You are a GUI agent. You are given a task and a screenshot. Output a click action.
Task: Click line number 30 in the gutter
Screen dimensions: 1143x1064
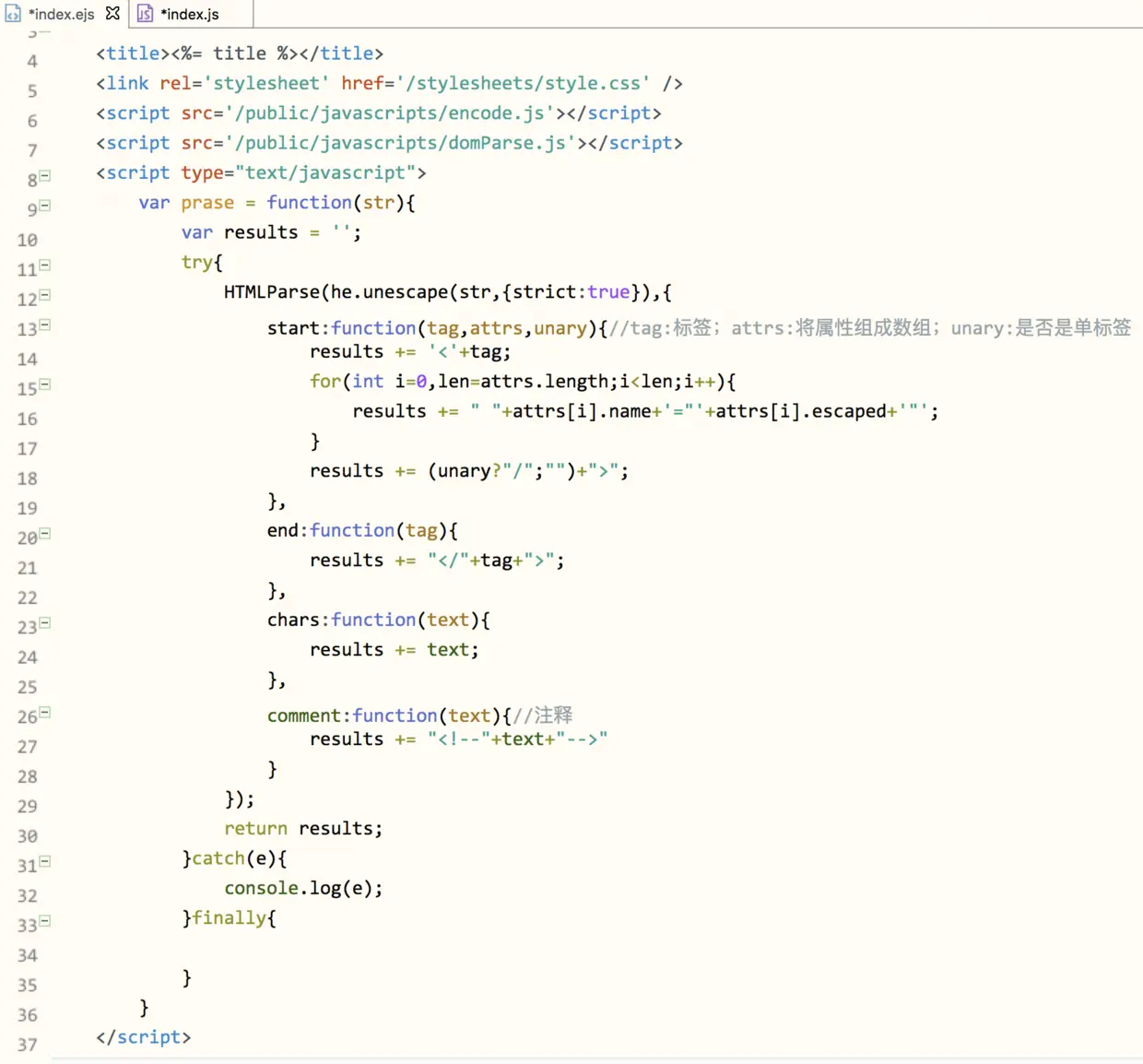[x=28, y=836]
